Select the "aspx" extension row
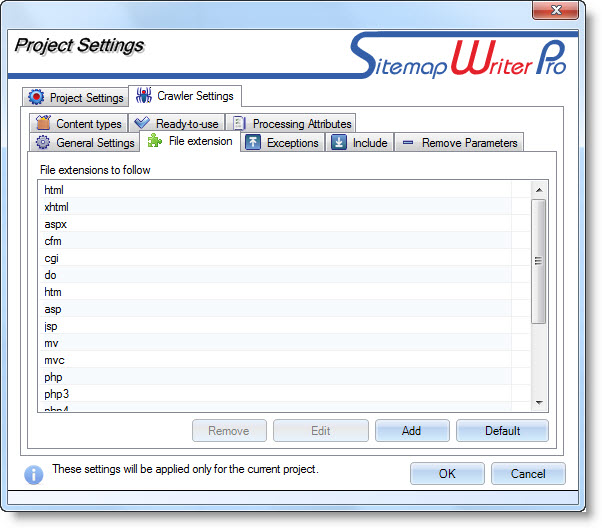The image size is (602, 528). click(284, 224)
